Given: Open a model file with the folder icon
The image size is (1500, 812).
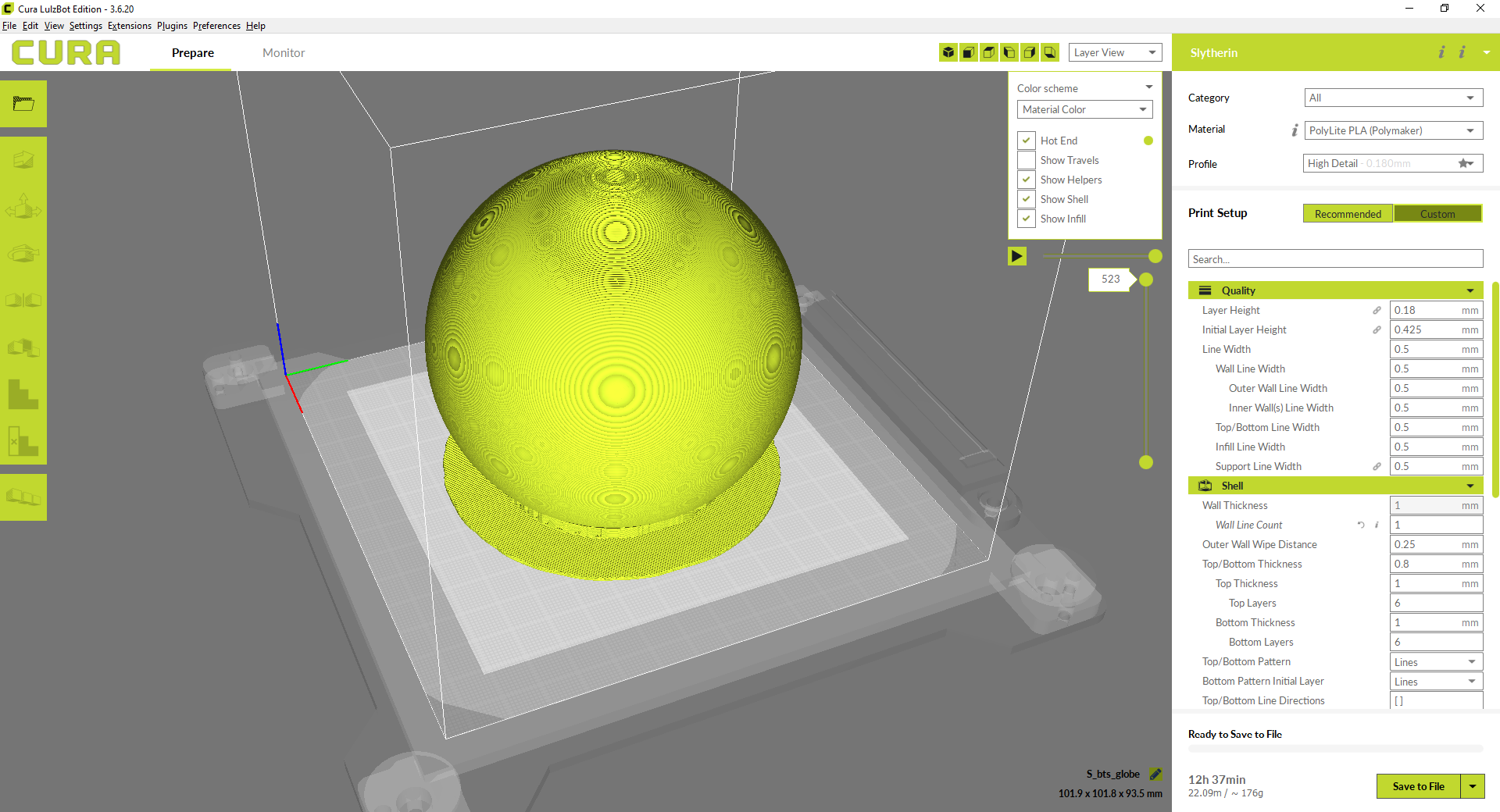Looking at the screenshot, I should [x=23, y=103].
